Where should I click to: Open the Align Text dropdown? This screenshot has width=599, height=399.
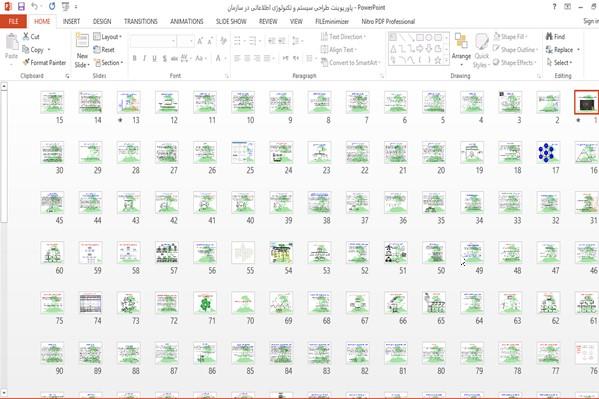click(x=338, y=50)
